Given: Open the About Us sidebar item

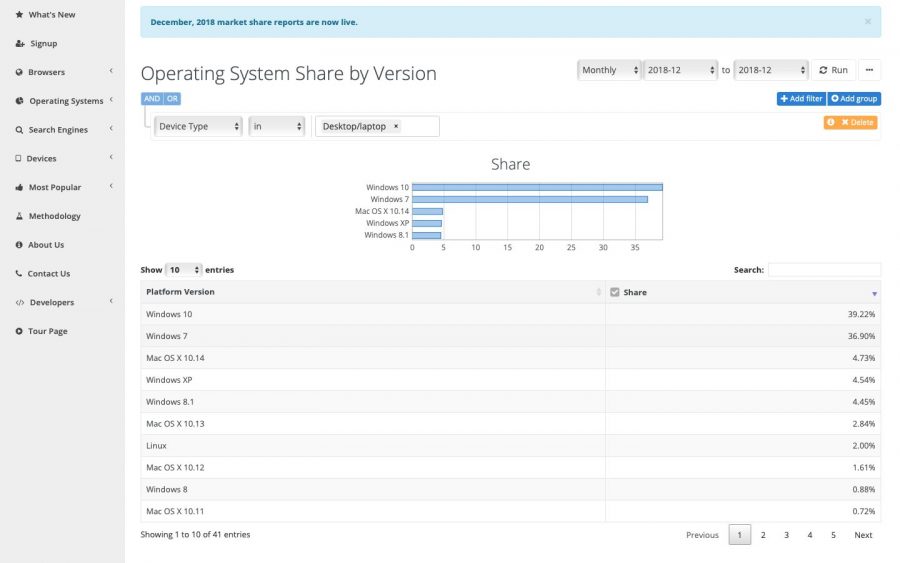Looking at the screenshot, I should pos(46,244).
